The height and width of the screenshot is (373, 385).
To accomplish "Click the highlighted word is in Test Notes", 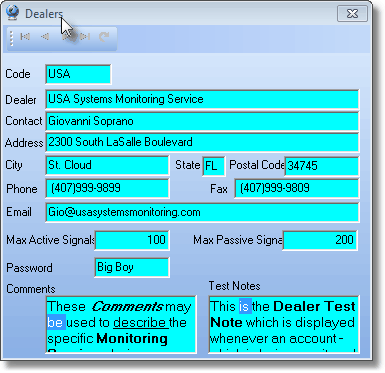I will (x=245, y=307).
